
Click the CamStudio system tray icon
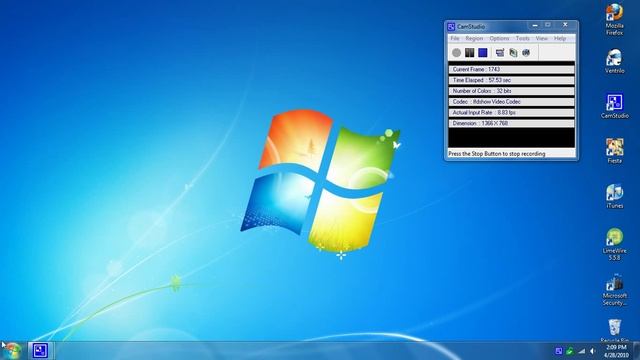pos(559,351)
